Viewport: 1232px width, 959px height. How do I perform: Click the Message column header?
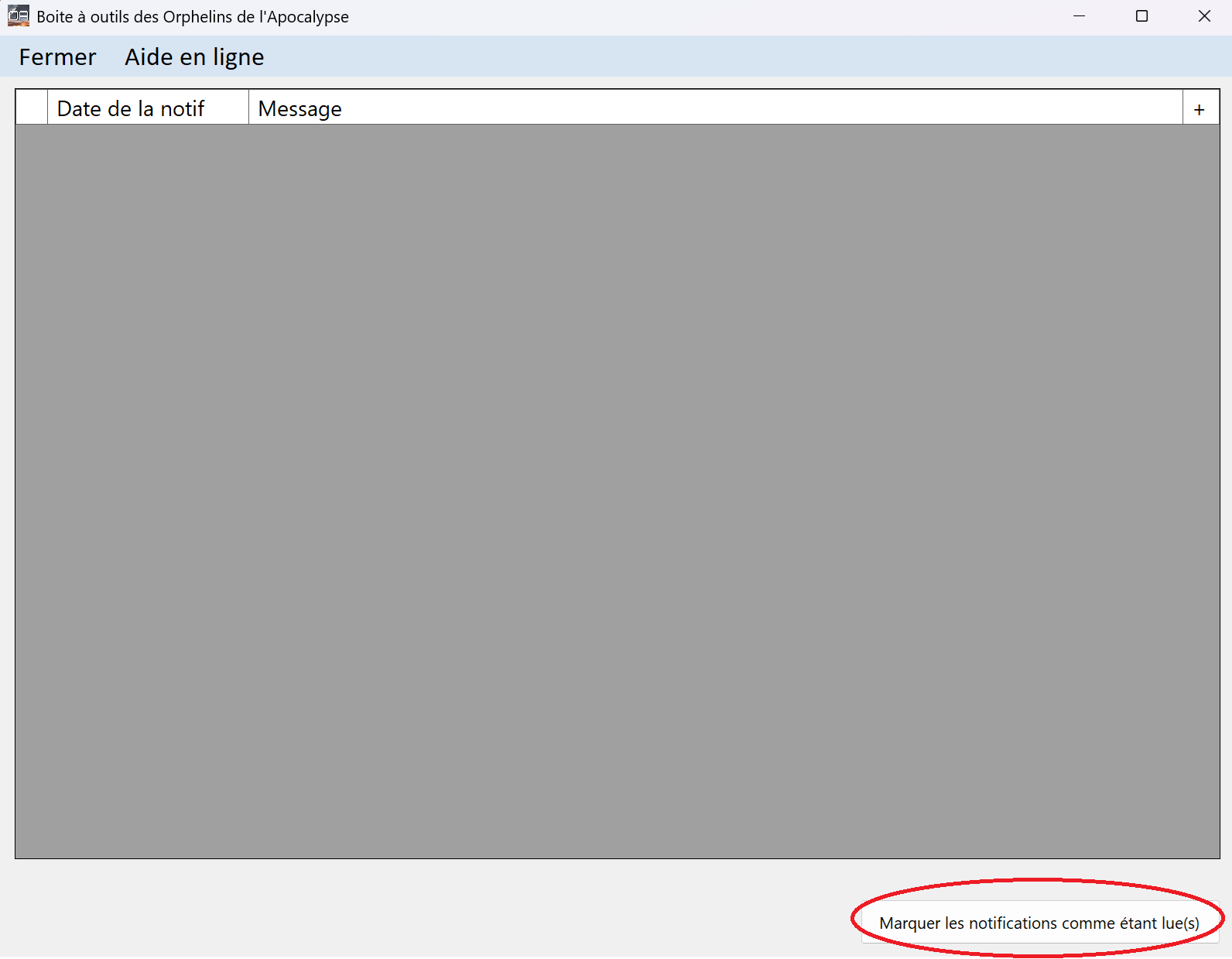click(x=715, y=108)
